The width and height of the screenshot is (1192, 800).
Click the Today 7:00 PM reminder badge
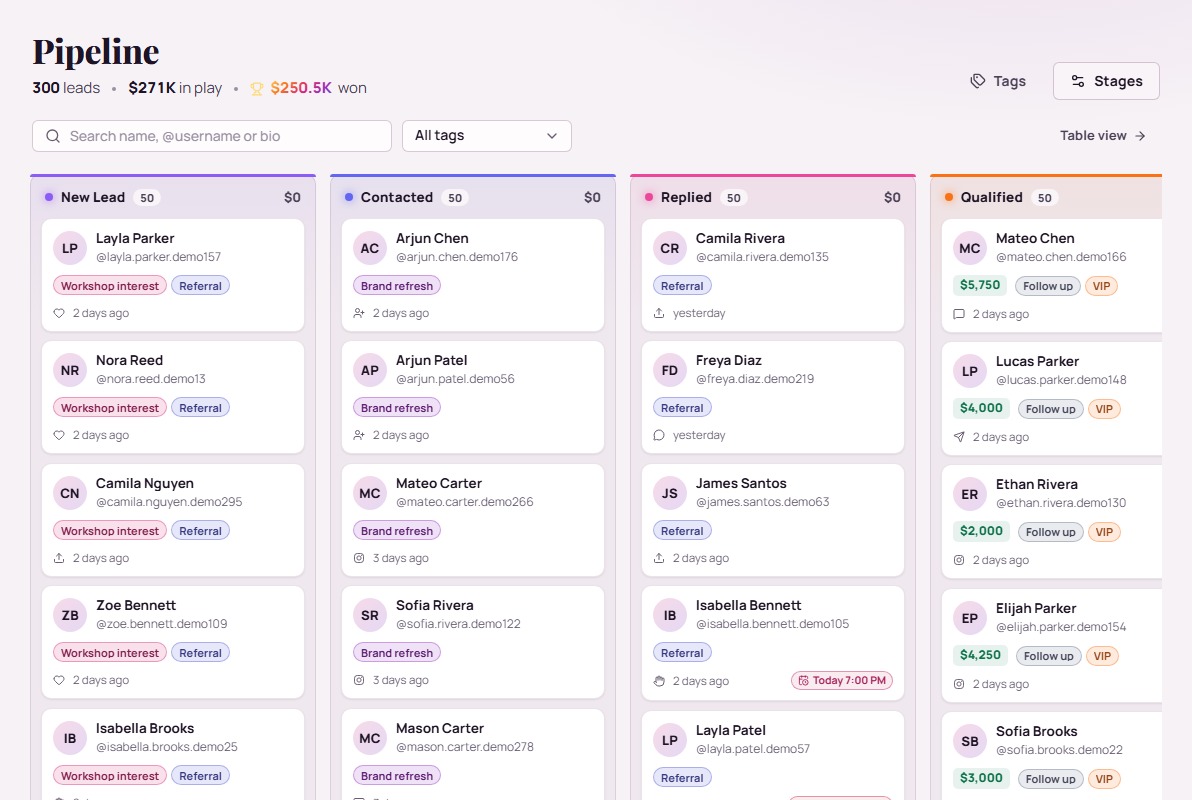pyautogui.click(x=842, y=681)
